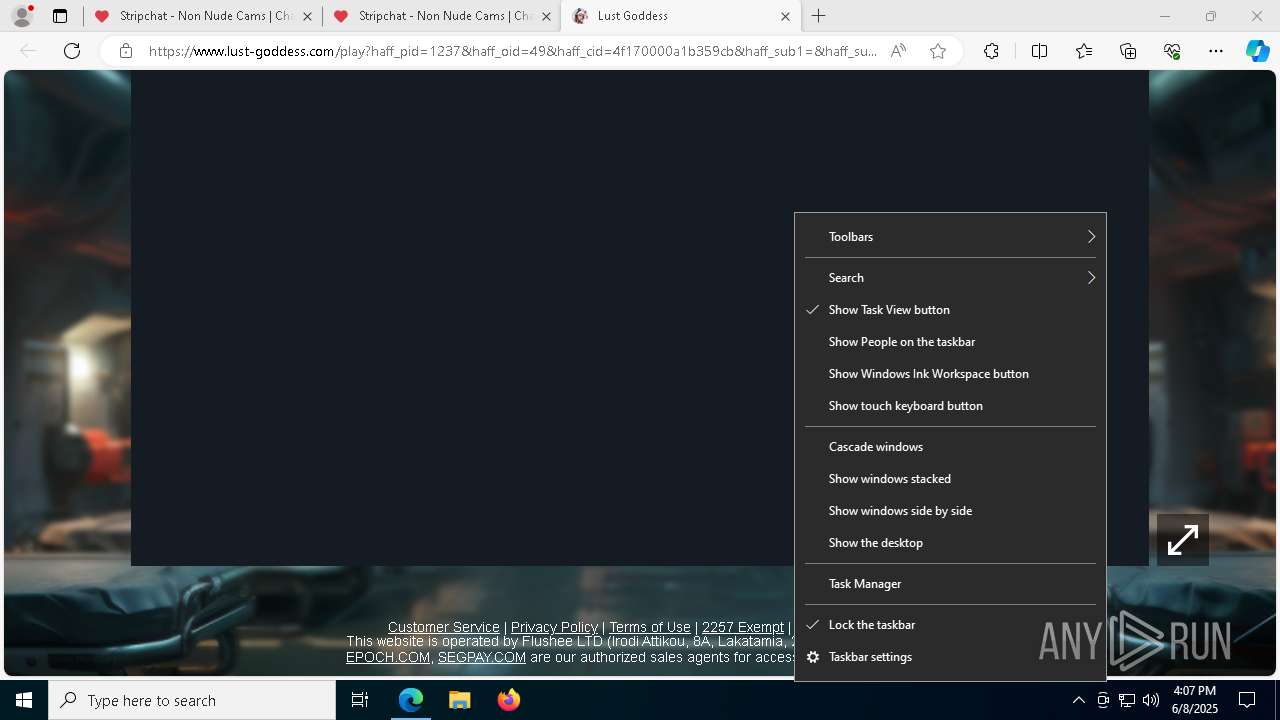
Task: Toggle Lock the taskbar
Action: (950, 625)
